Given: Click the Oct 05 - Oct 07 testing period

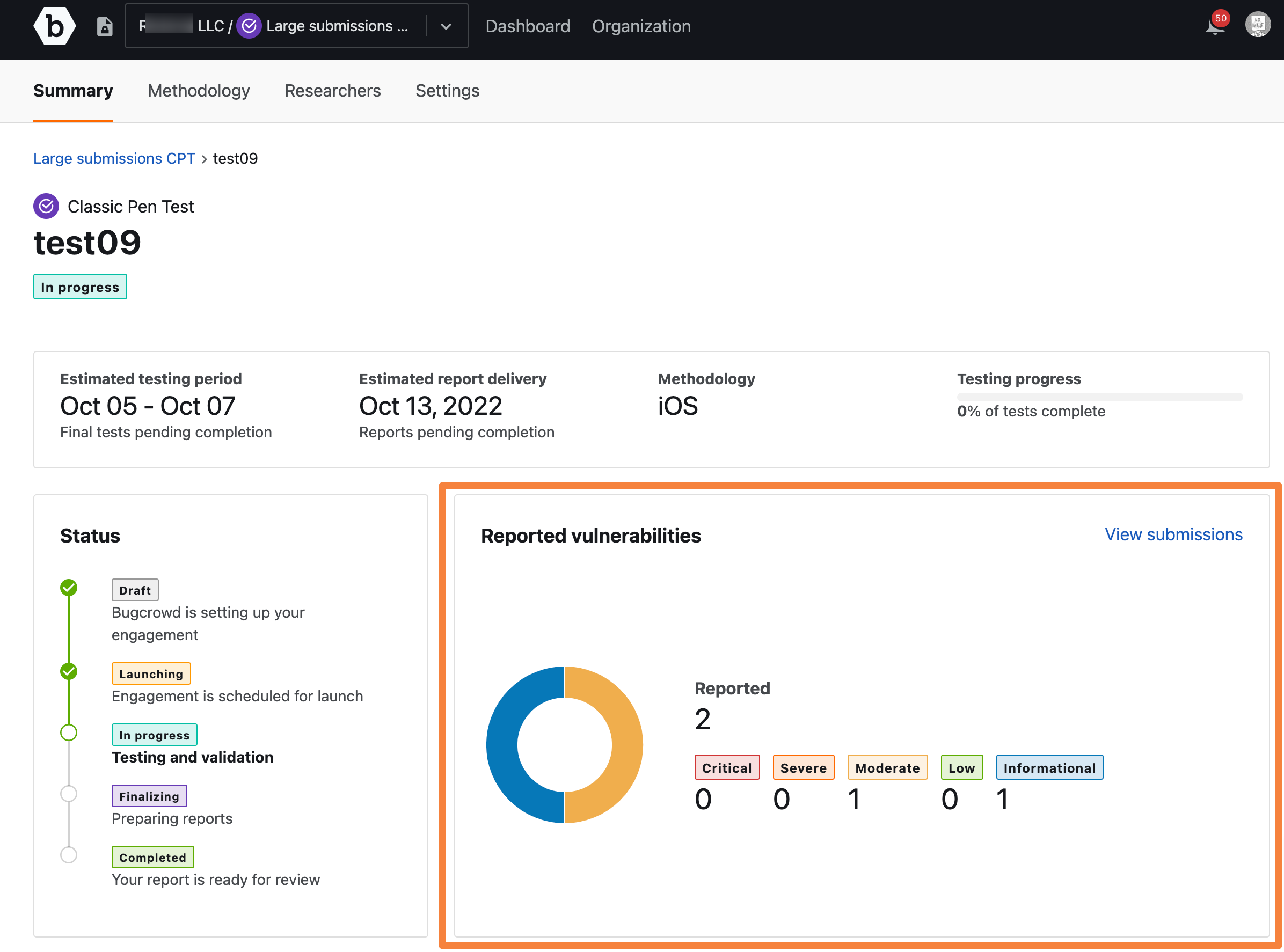Looking at the screenshot, I should [148, 406].
